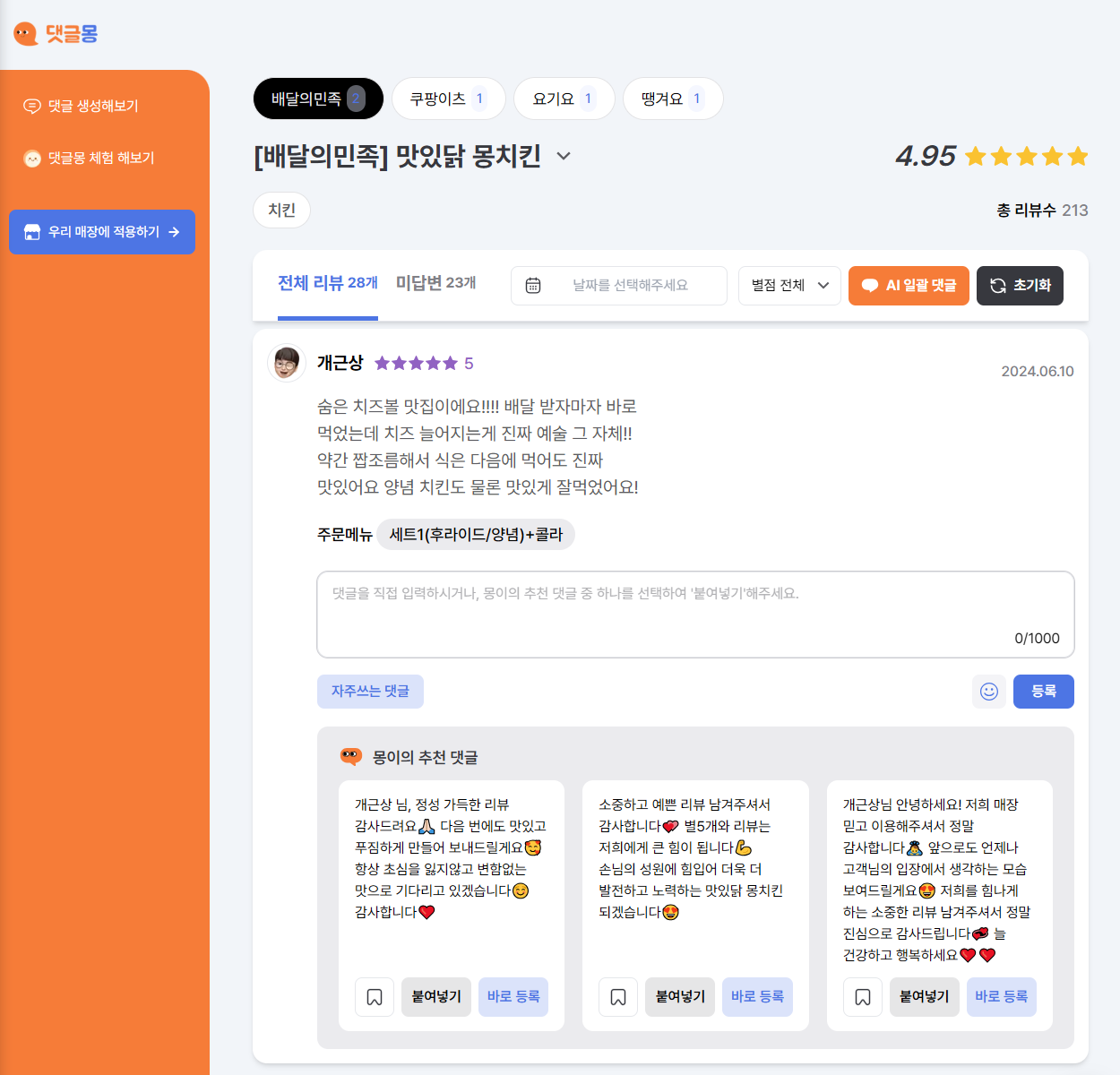The width and height of the screenshot is (1120, 1075).
Task: Click the 자주쓰는 댓글 button
Action: 370,692
